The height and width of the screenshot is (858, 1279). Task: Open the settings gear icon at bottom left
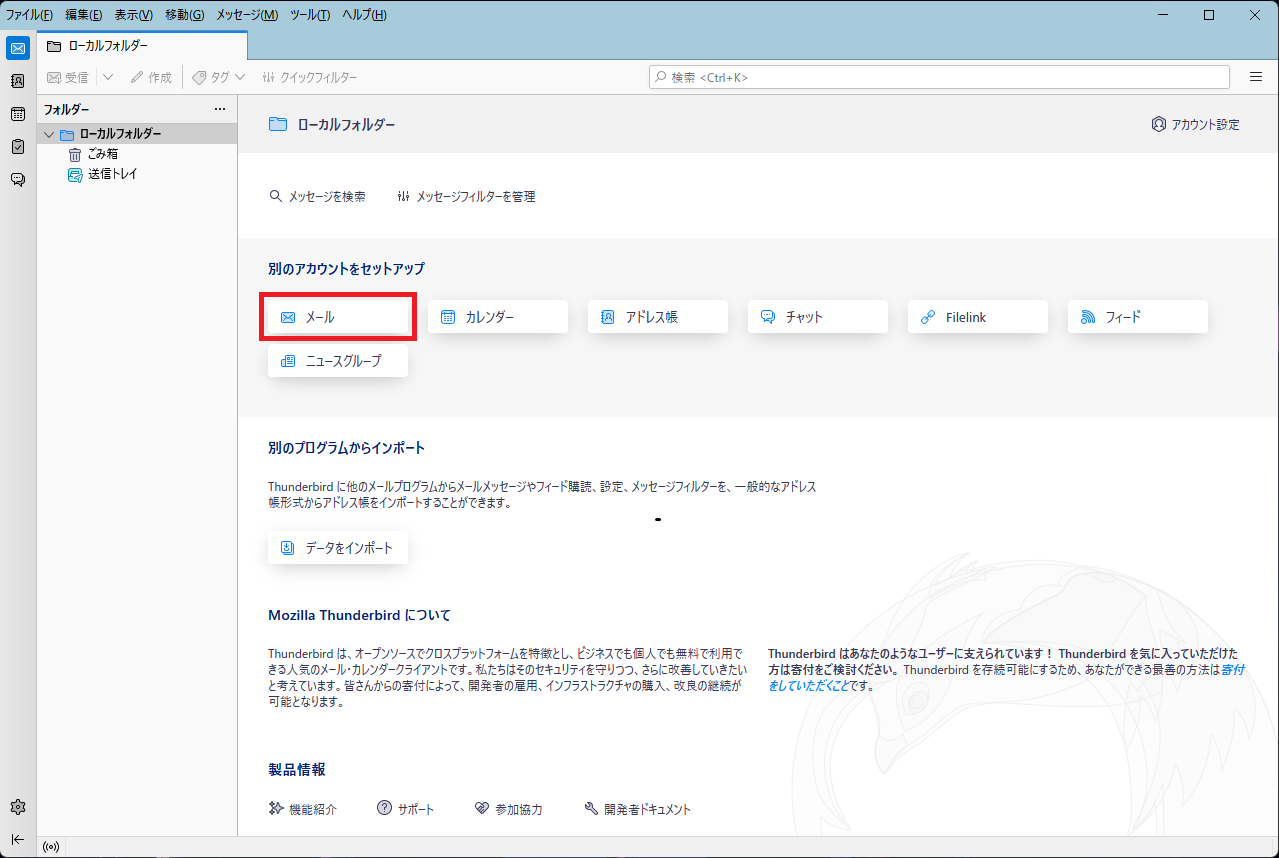(17, 807)
